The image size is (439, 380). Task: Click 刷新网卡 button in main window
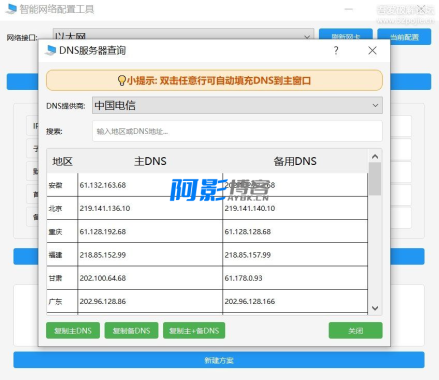346,34
